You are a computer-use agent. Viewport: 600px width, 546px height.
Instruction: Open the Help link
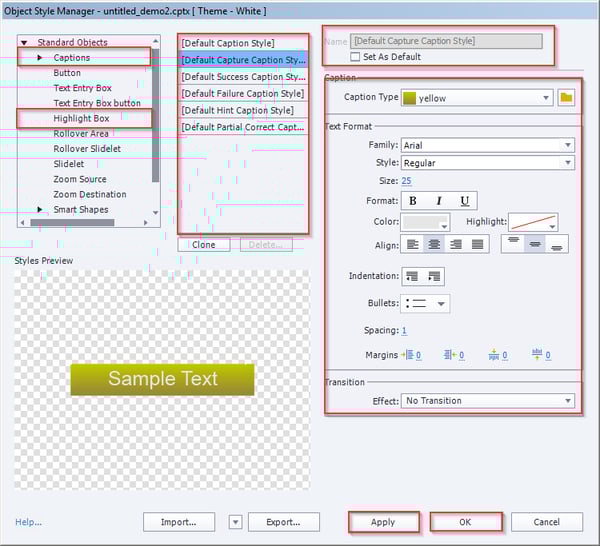(28, 522)
